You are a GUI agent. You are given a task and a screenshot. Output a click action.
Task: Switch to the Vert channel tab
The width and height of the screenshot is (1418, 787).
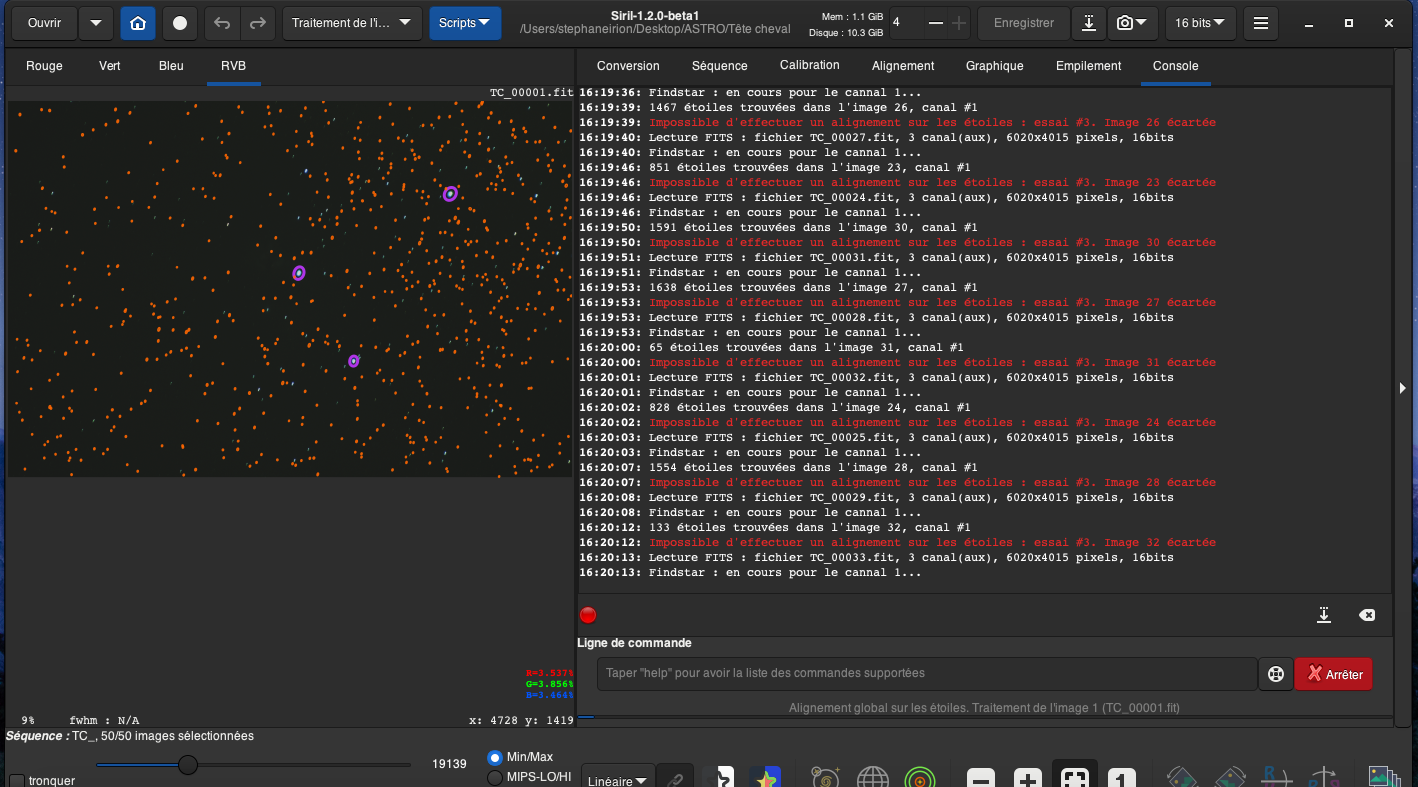(x=110, y=66)
